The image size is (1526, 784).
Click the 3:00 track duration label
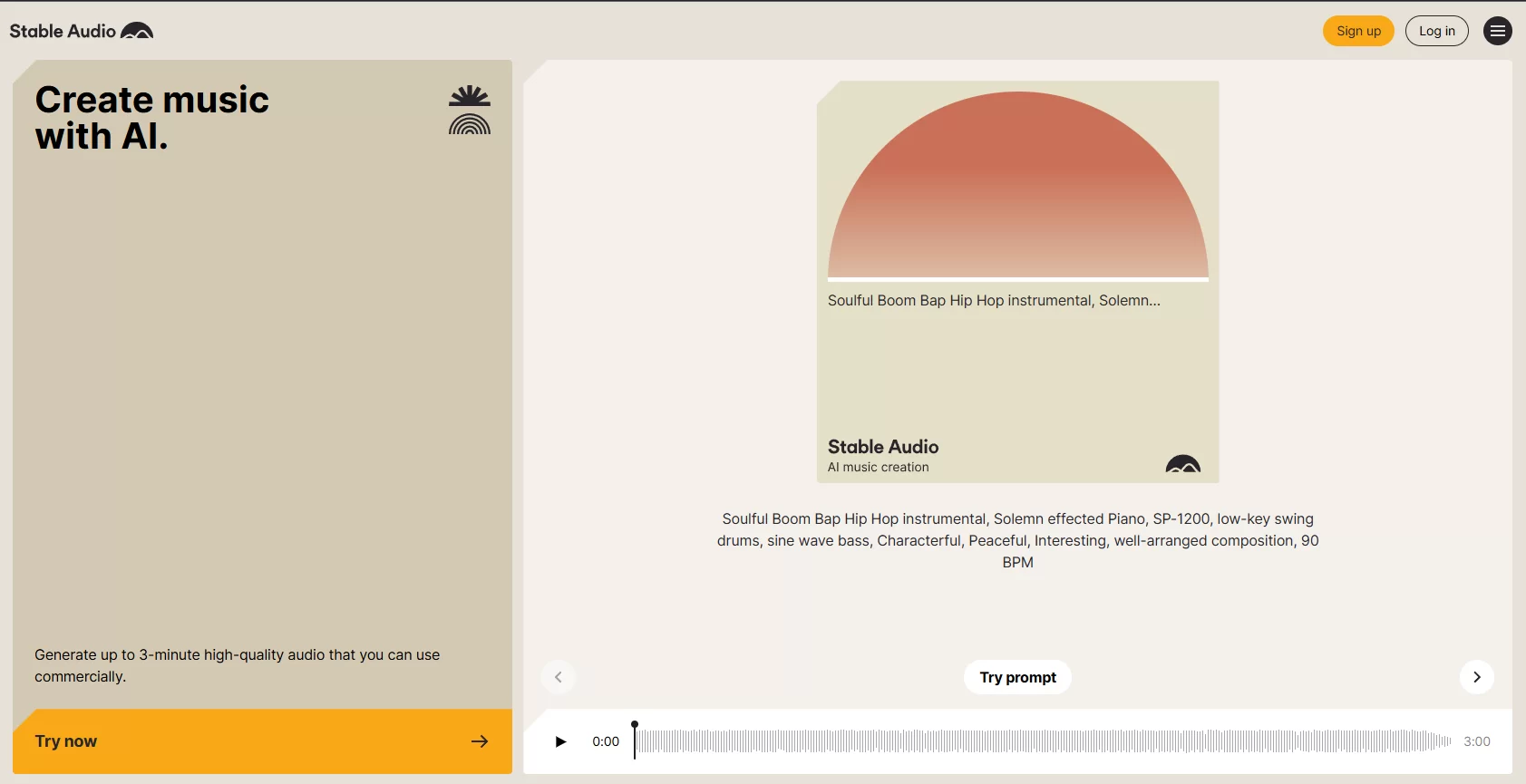tap(1476, 741)
